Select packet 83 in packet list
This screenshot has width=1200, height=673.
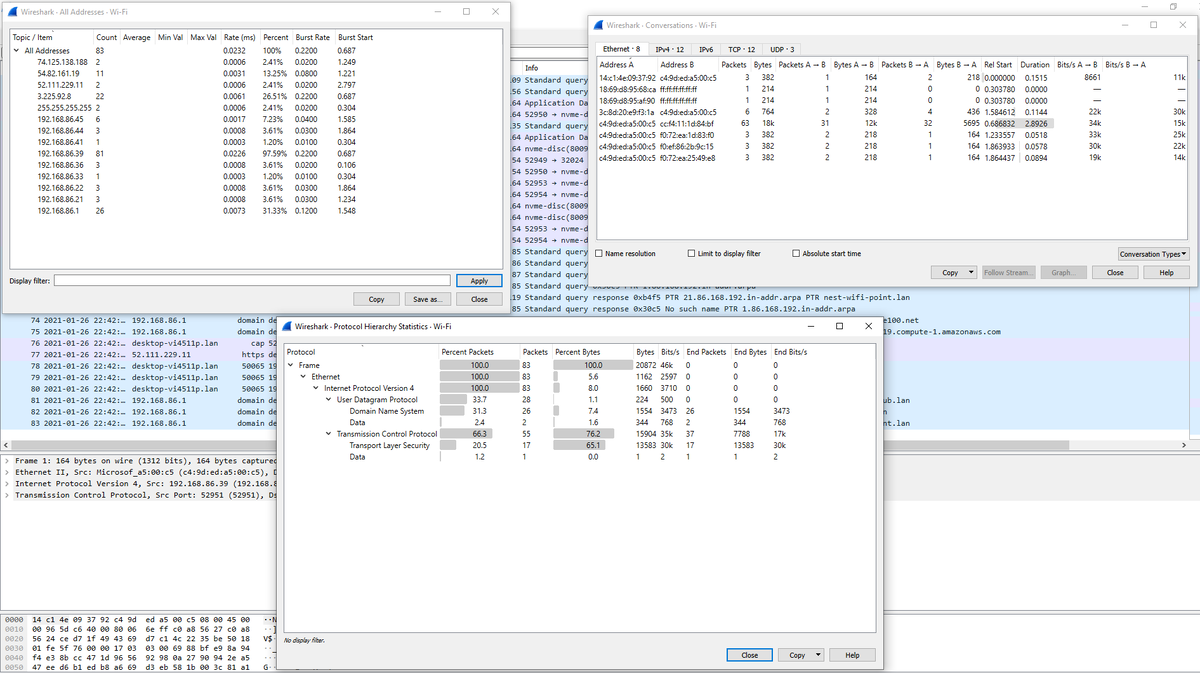(140, 423)
